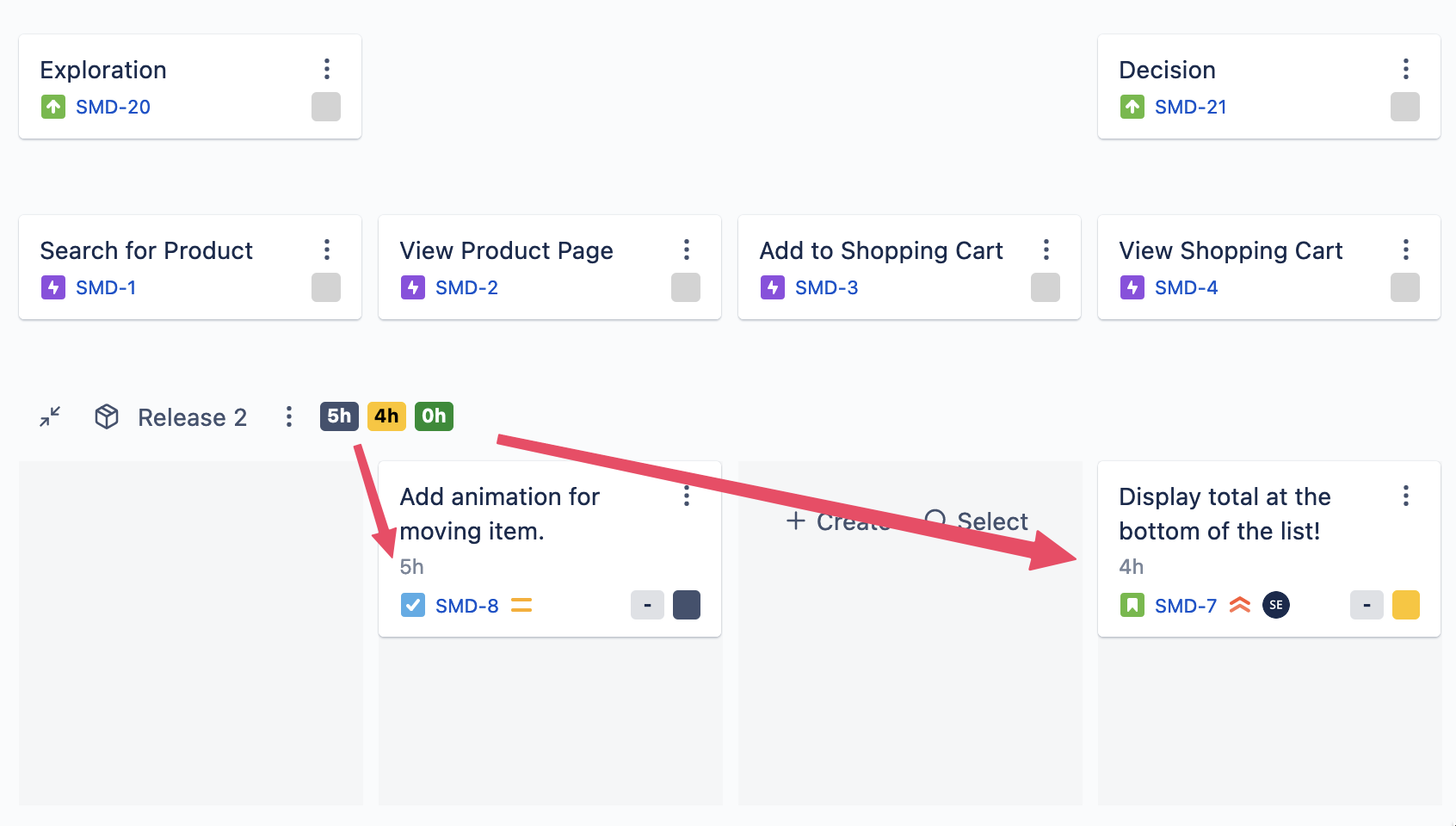1456x826 pixels.
Task: Open the SMD-7 issue link
Action: pos(1185,606)
